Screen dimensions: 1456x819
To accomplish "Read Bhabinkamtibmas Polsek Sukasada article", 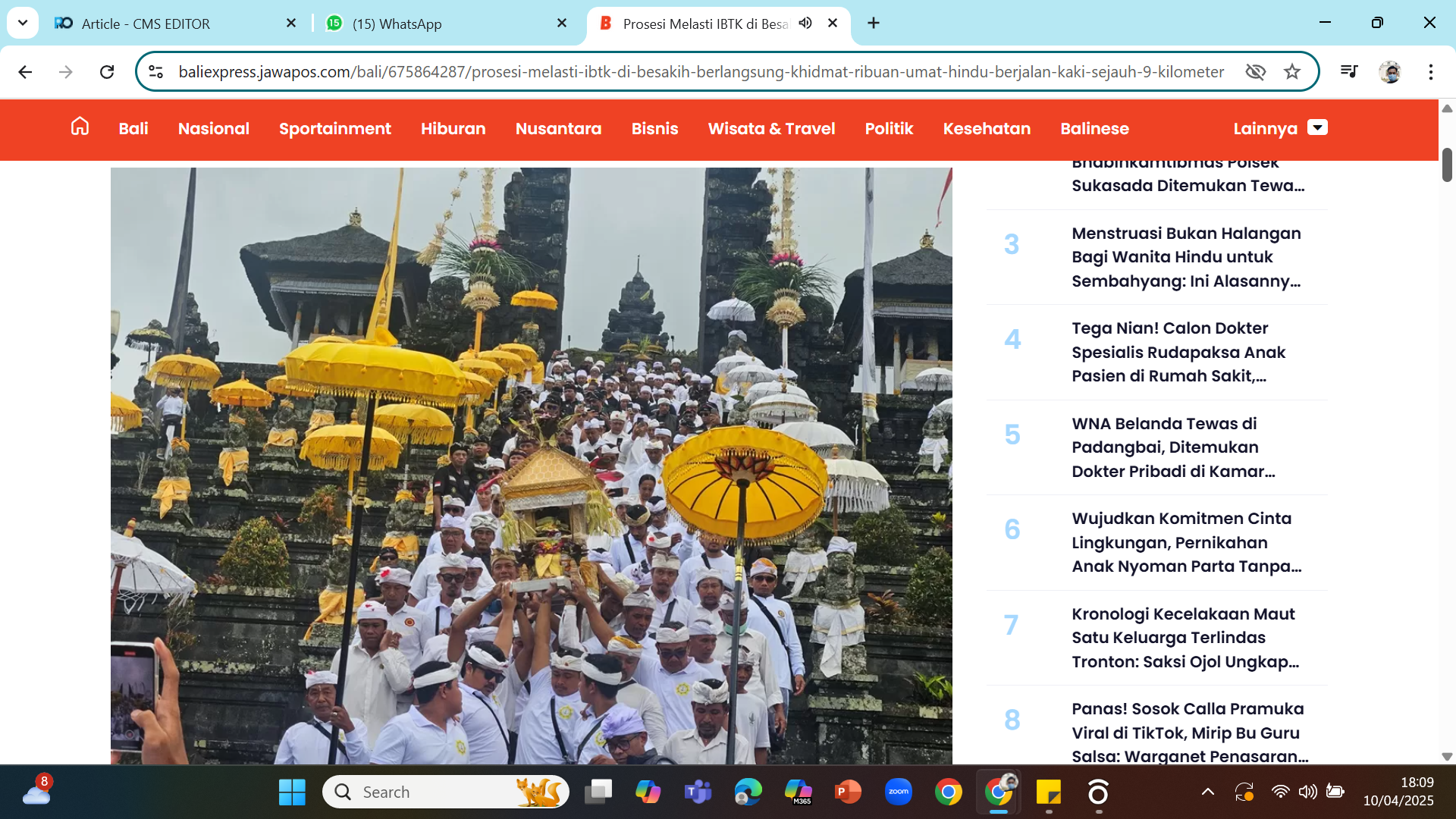I will tap(1188, 177).
